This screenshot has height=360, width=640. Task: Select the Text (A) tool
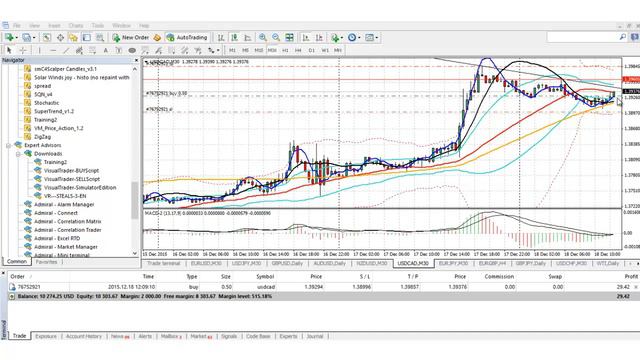point(106,50)
